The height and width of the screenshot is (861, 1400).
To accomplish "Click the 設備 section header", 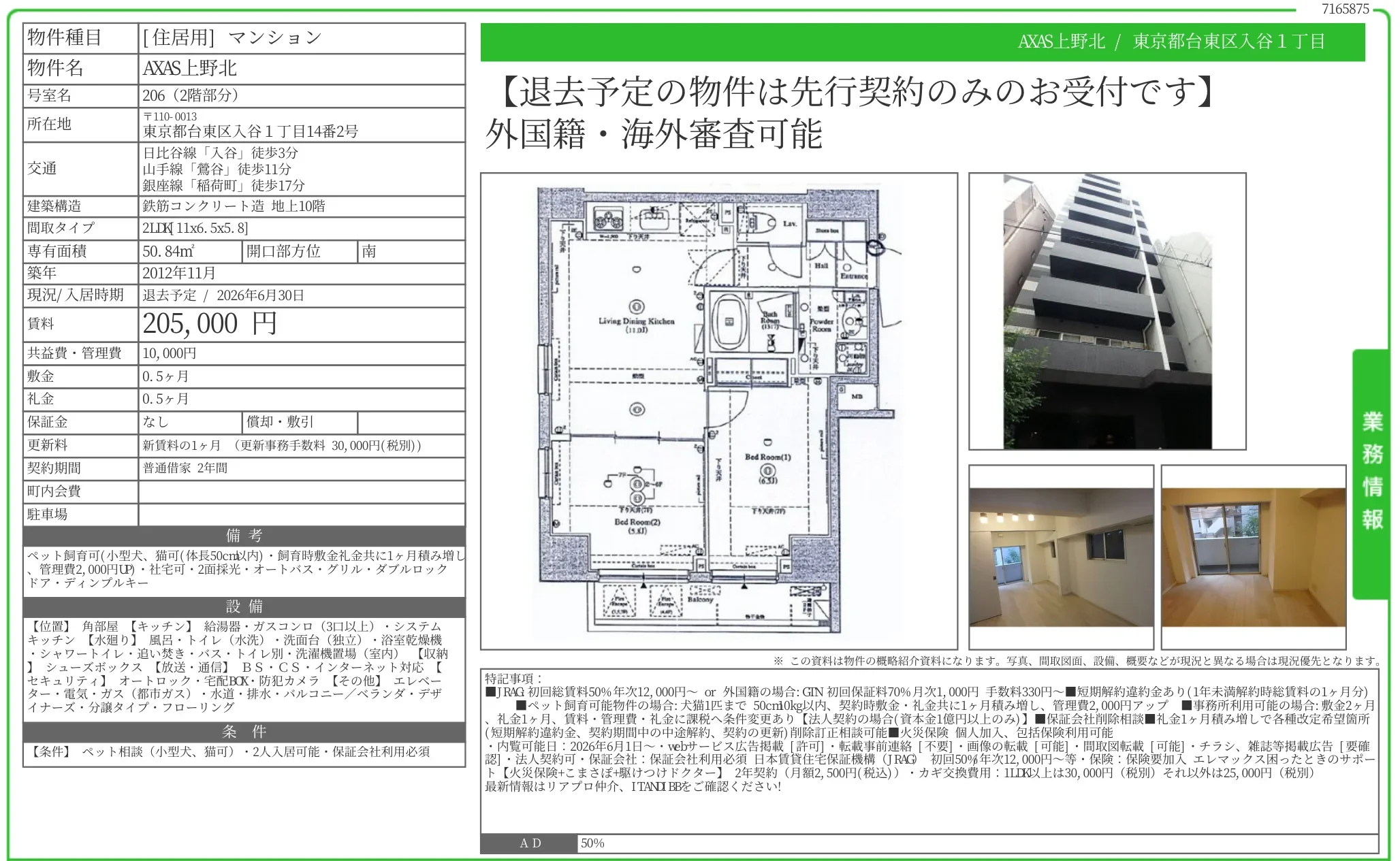I will click(244, 606).
